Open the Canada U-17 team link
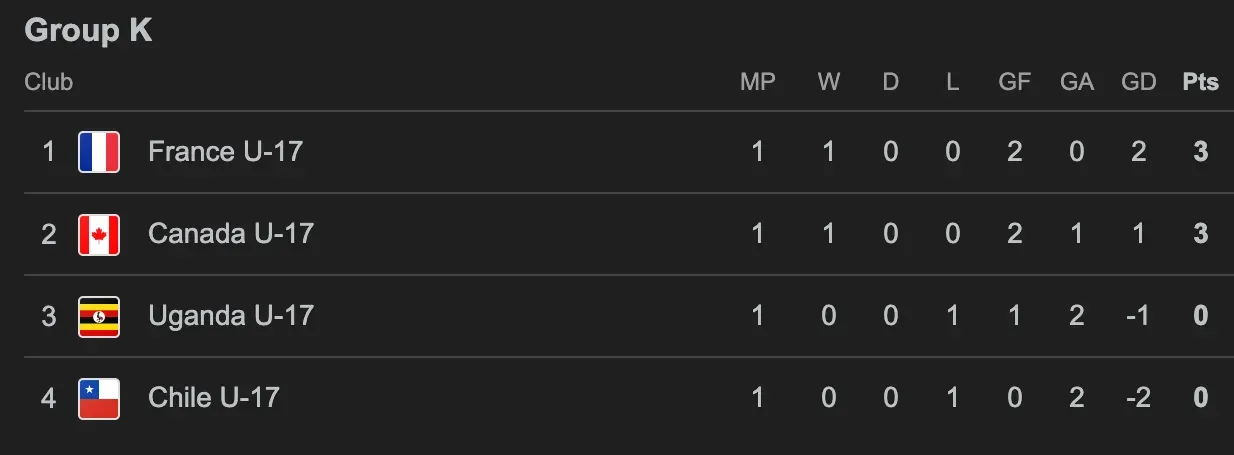The height and width of the screenshot is (455, 1234). click(x=230, y=234)
